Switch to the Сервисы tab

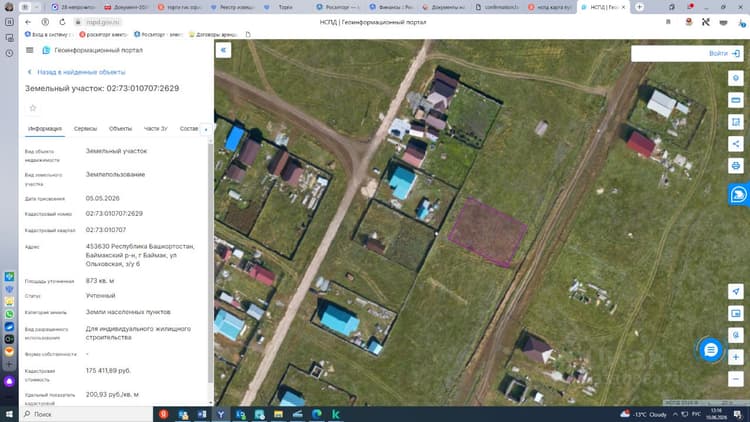pyautogui.click(x=85, y=129)
